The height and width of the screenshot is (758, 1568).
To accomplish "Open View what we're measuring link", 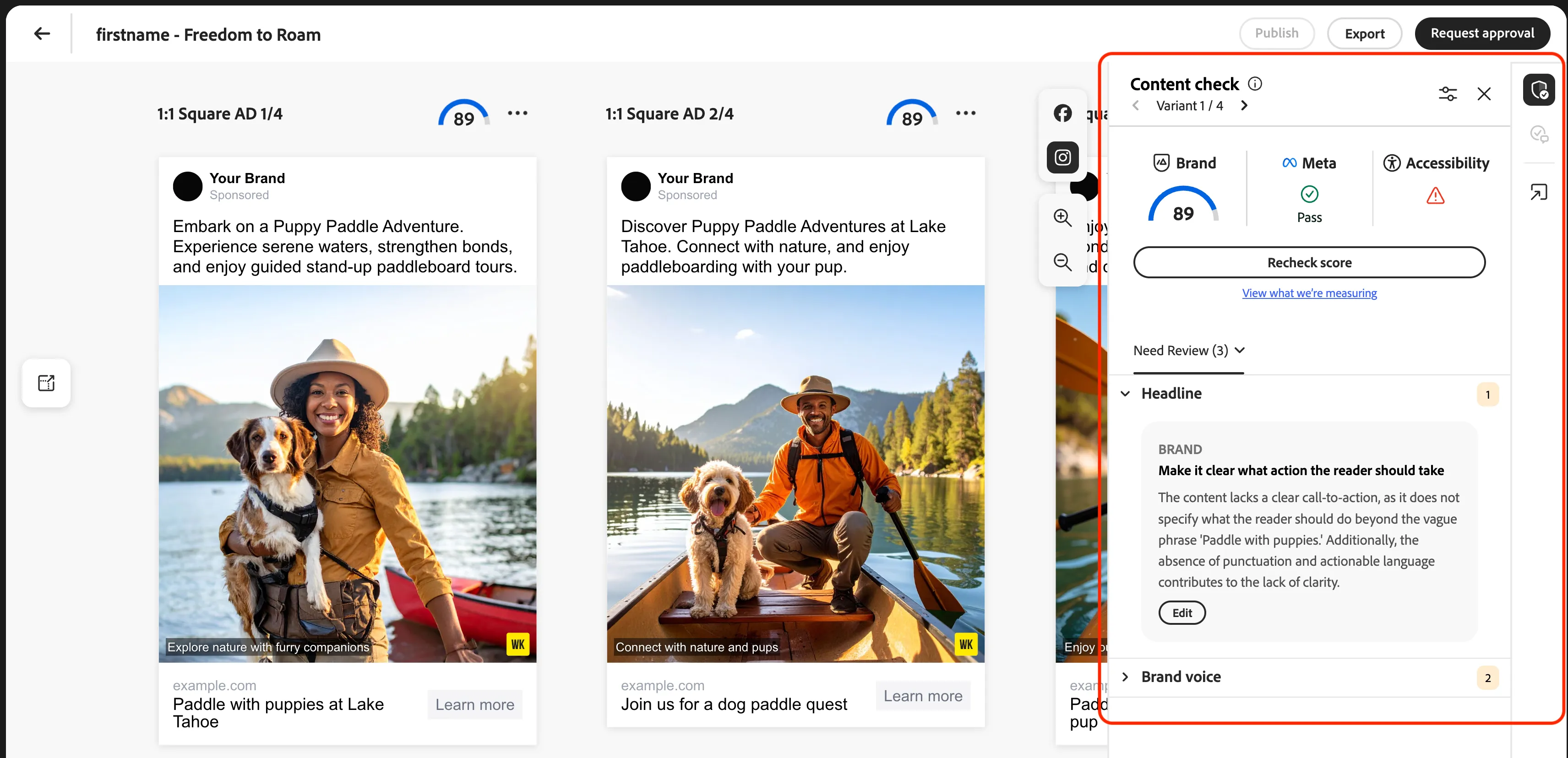I will 1309,293.
